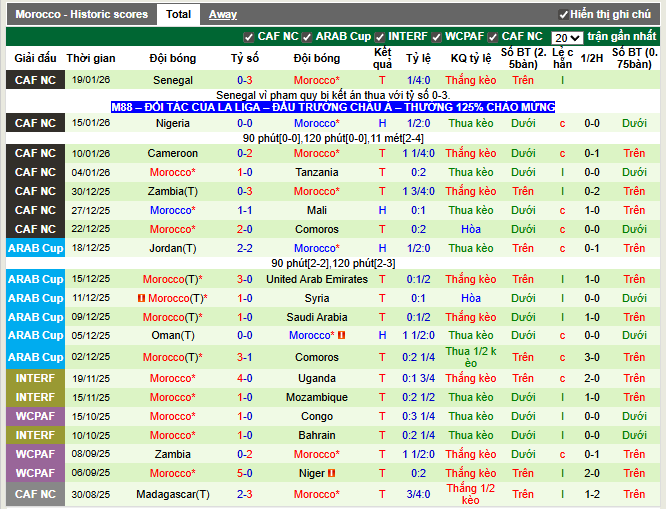This screenshot has height=509, width=667.
Task: Click the WCPAF badge on the Congo match row
Action: 35,416
